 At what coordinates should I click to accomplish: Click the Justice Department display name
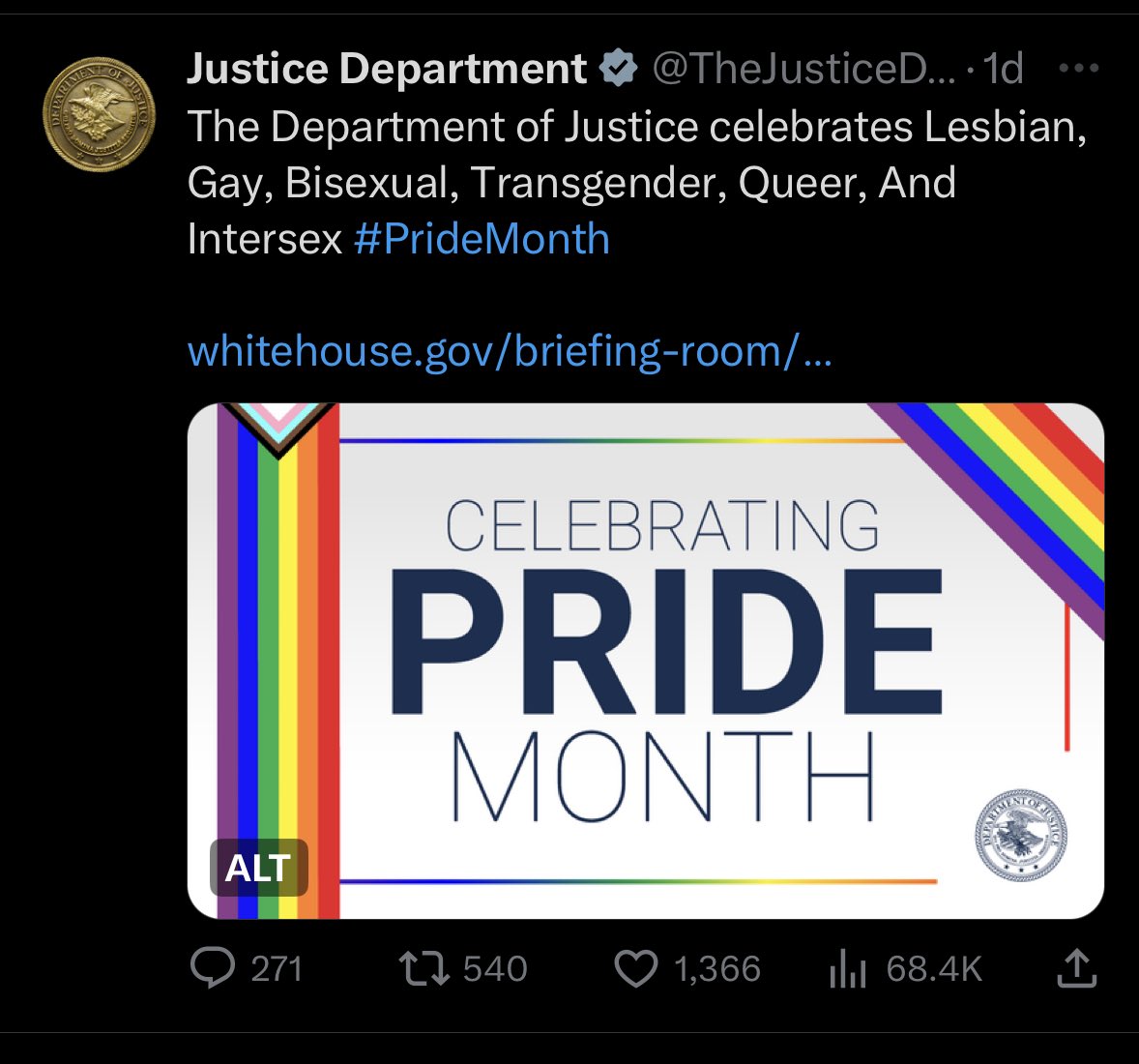387,69
